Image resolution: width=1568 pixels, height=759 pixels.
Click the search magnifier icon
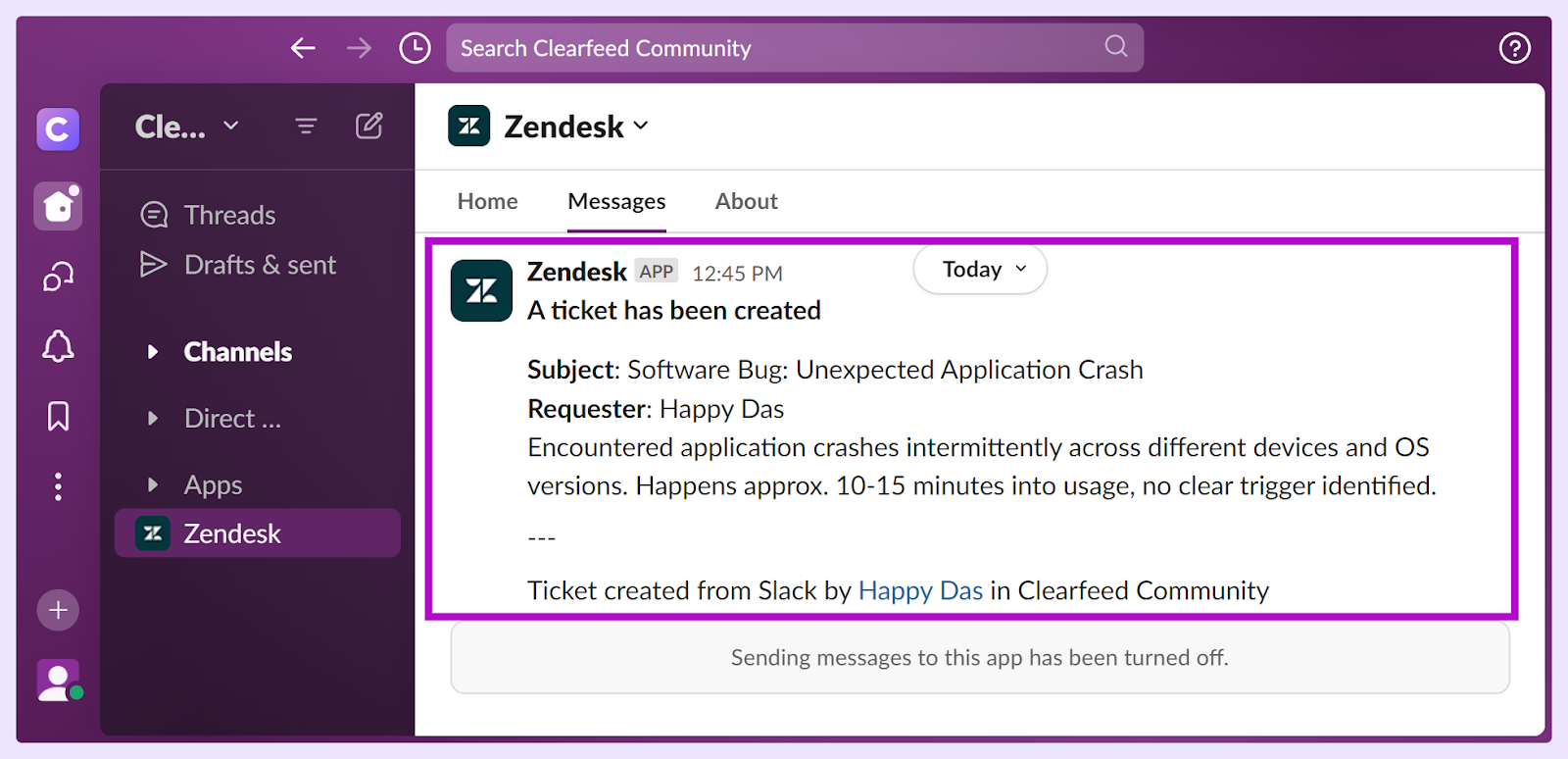coord(1115,46)
